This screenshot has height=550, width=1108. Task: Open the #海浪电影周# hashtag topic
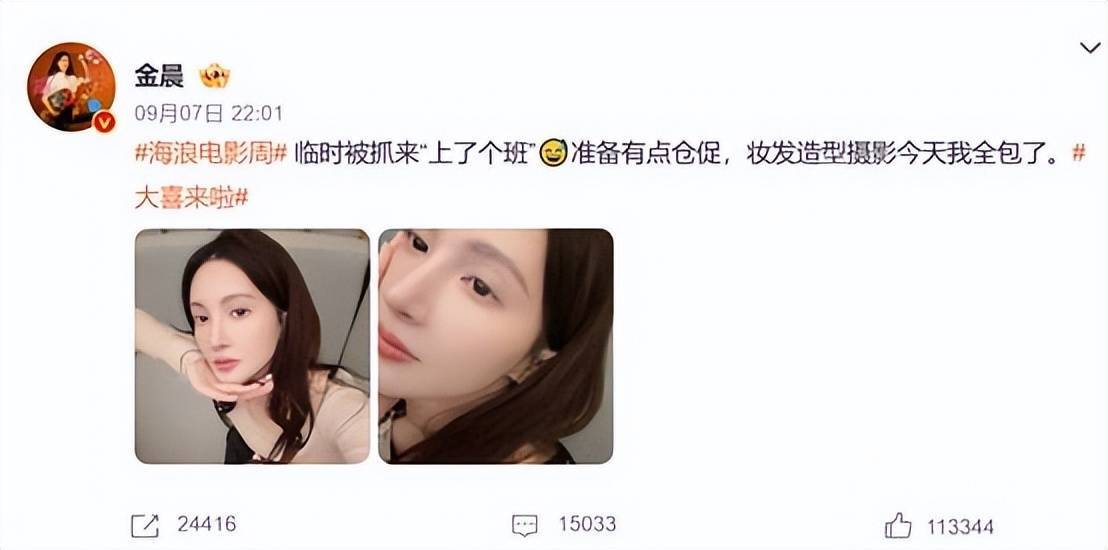(x=211, y=153)
